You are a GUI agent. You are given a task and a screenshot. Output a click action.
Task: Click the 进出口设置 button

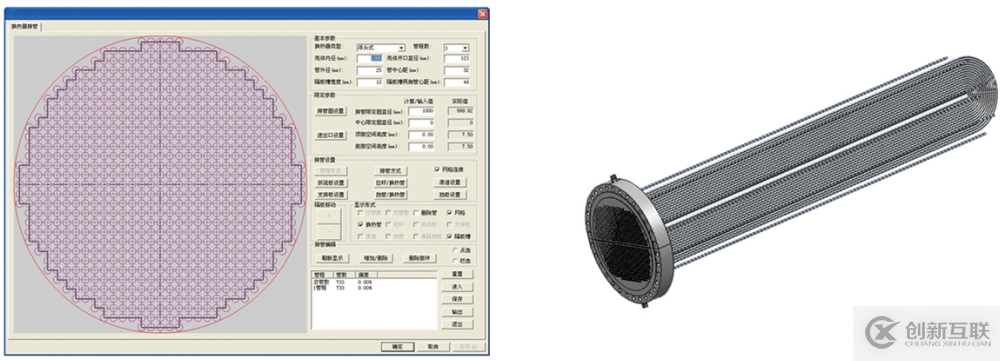[x=330, y=135]
